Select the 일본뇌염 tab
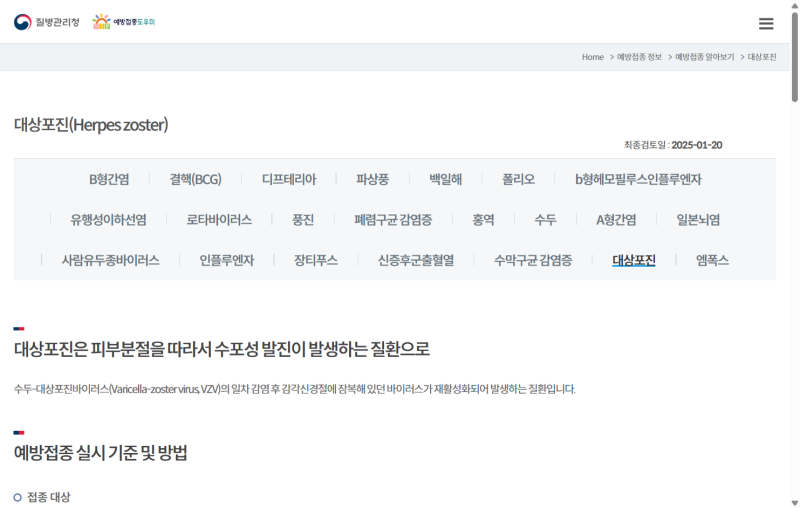Image resolution: width=800 pixels, height=508 pixels. pos(698,220)
